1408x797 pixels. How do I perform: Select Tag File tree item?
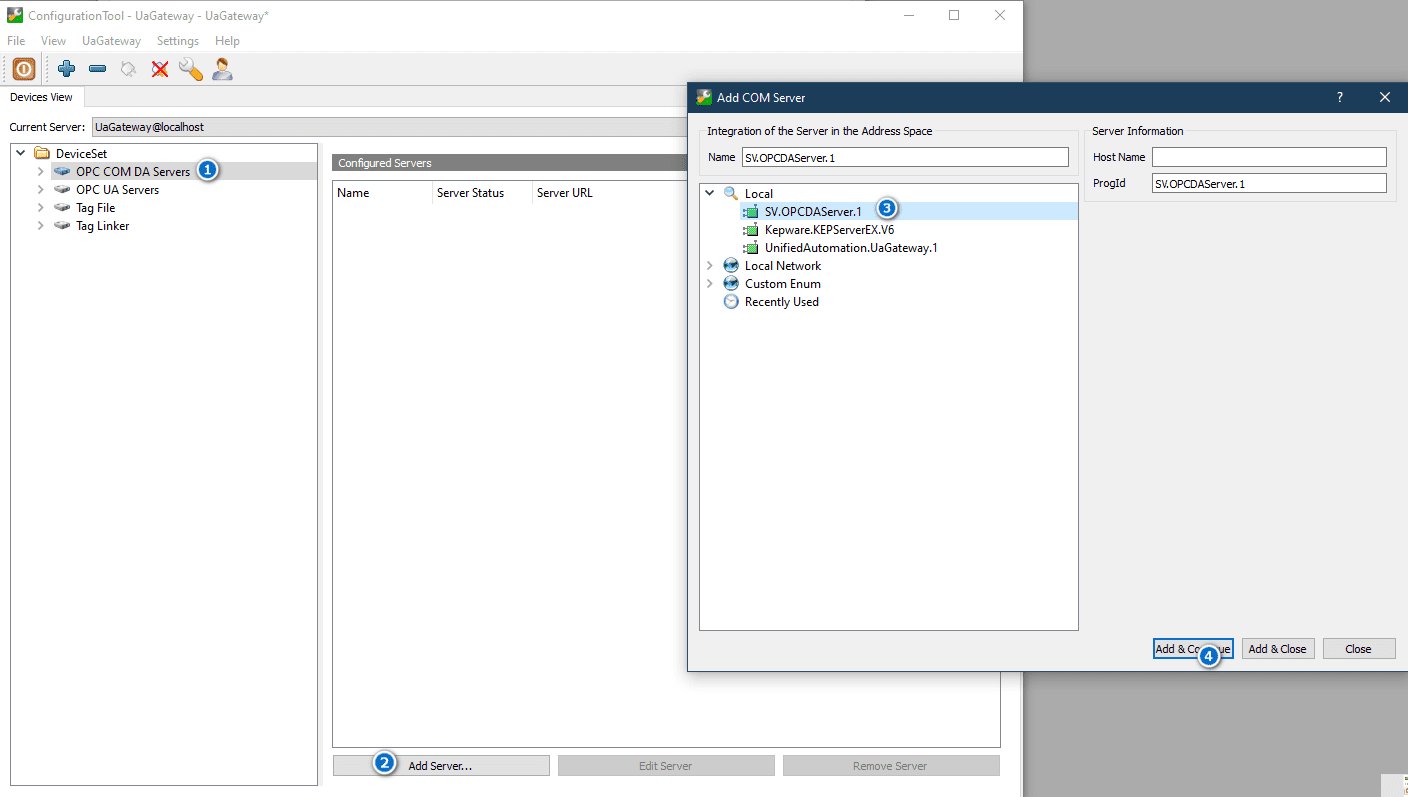click(96, 208)
